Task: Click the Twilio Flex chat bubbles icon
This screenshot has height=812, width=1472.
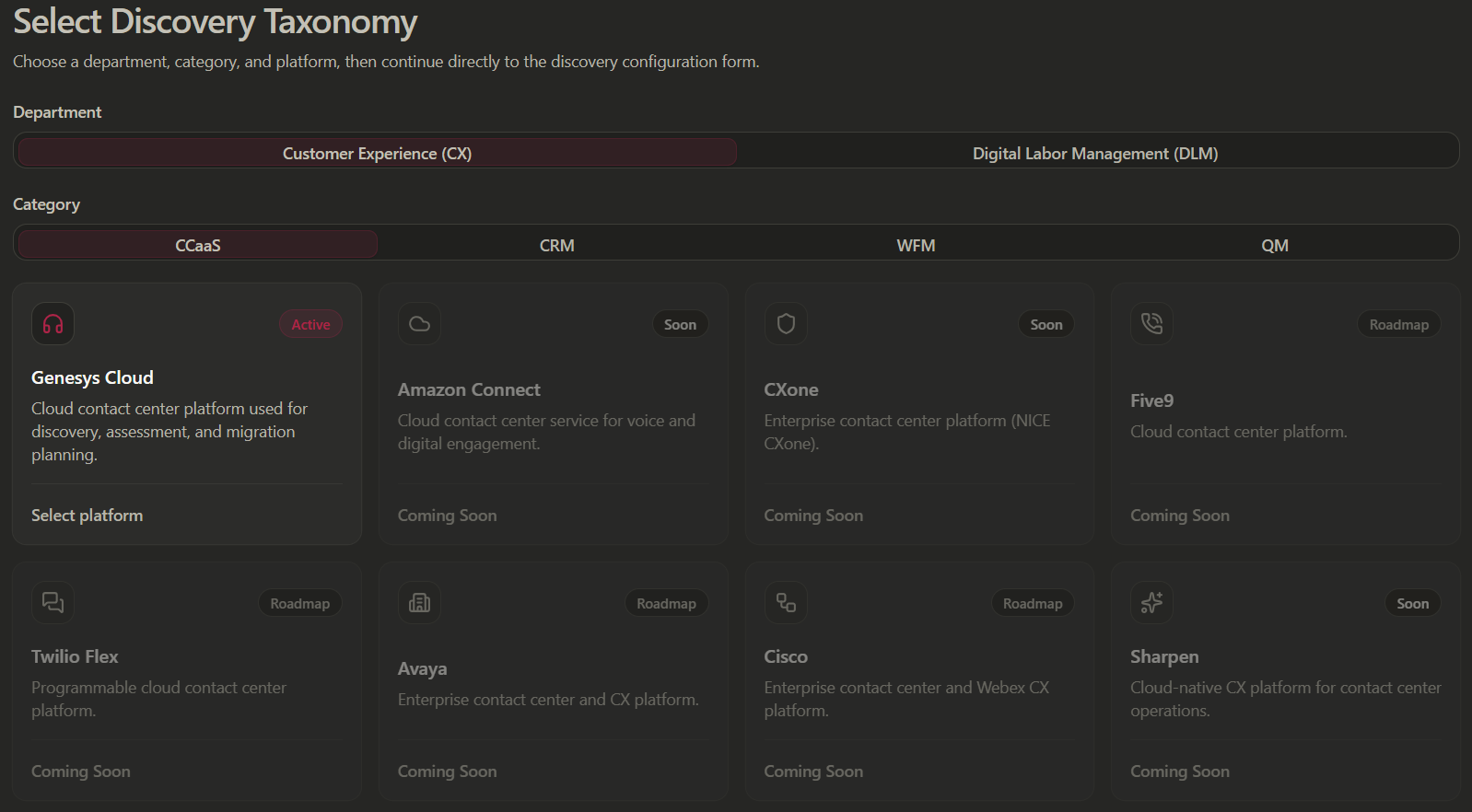Action: coord(53,603)
